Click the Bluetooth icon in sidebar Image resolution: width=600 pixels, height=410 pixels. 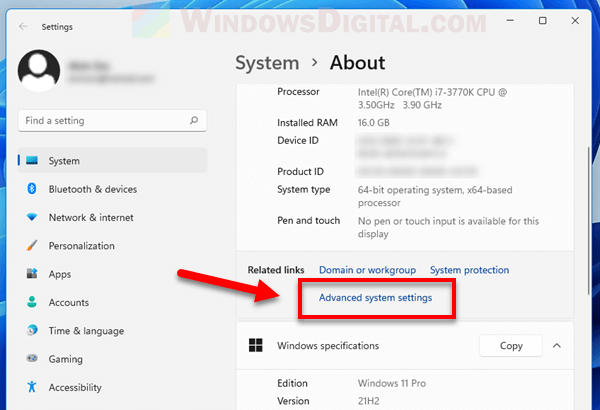[32, 189]
